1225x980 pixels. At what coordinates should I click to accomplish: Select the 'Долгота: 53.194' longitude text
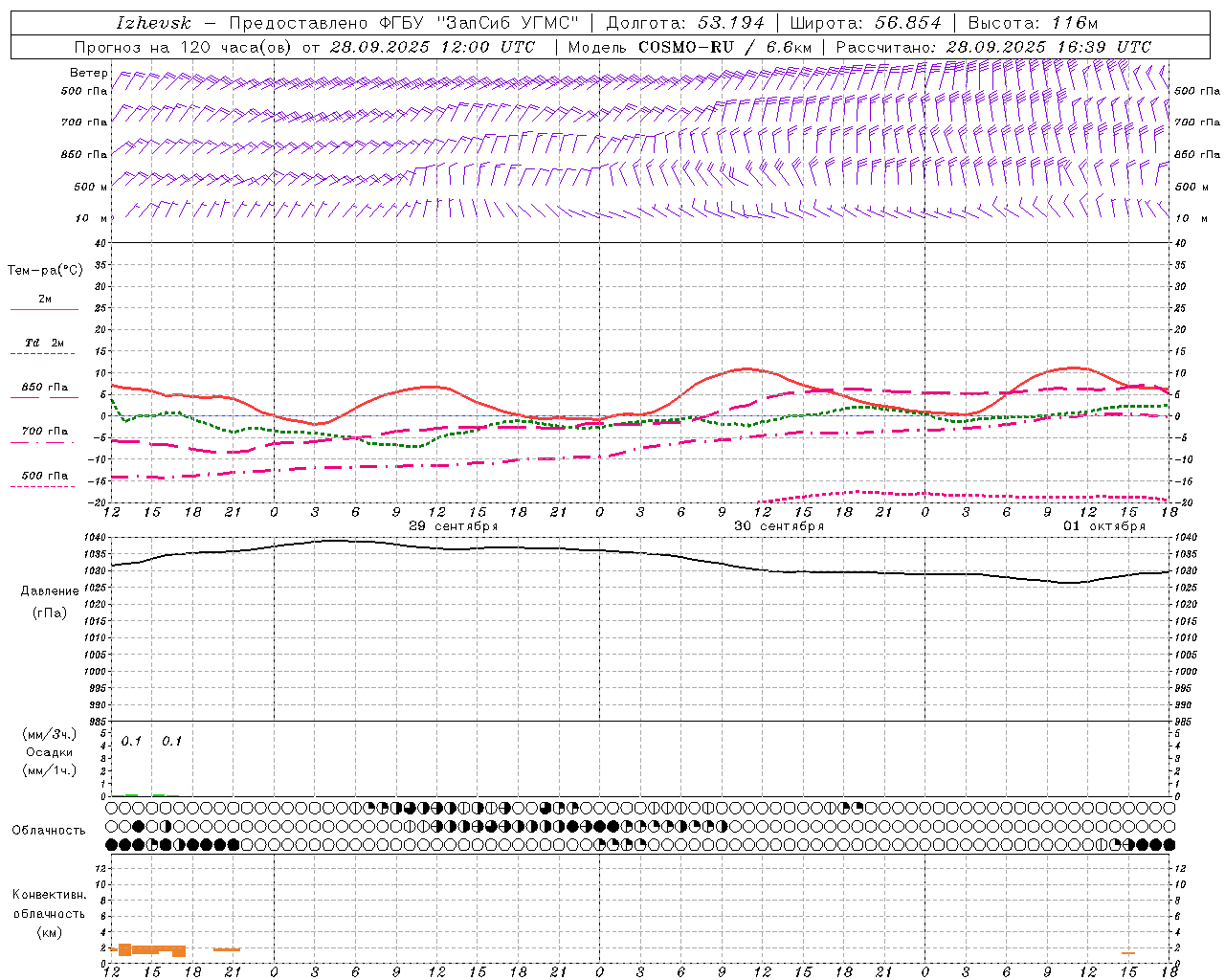coord(685,23)
